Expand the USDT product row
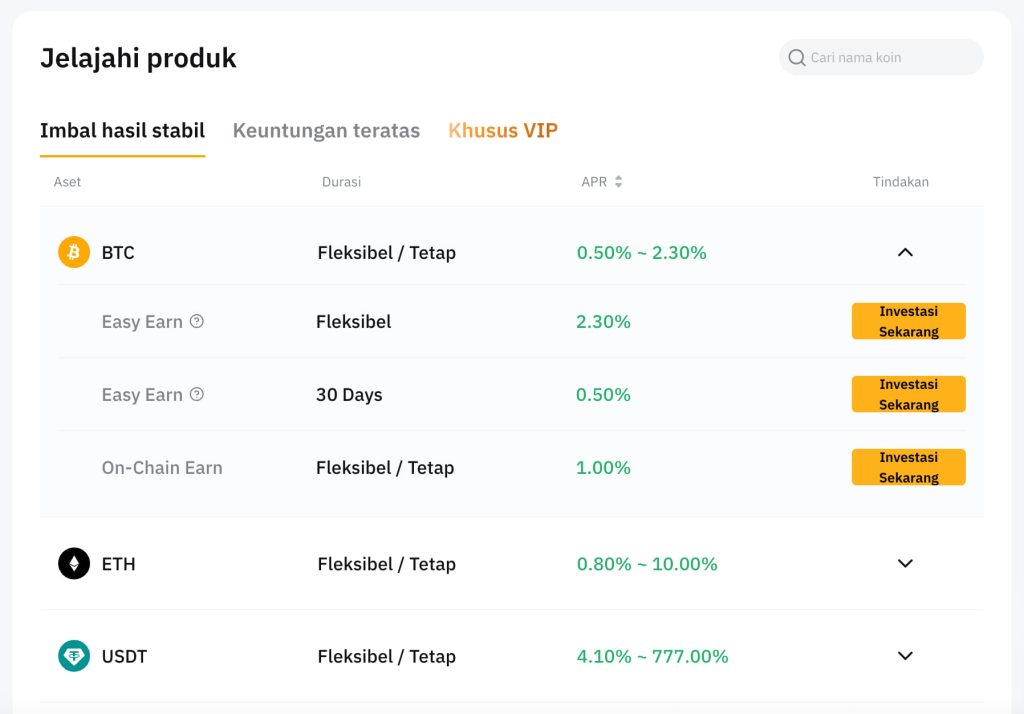The image size is (1024, 714). point(905,656)
